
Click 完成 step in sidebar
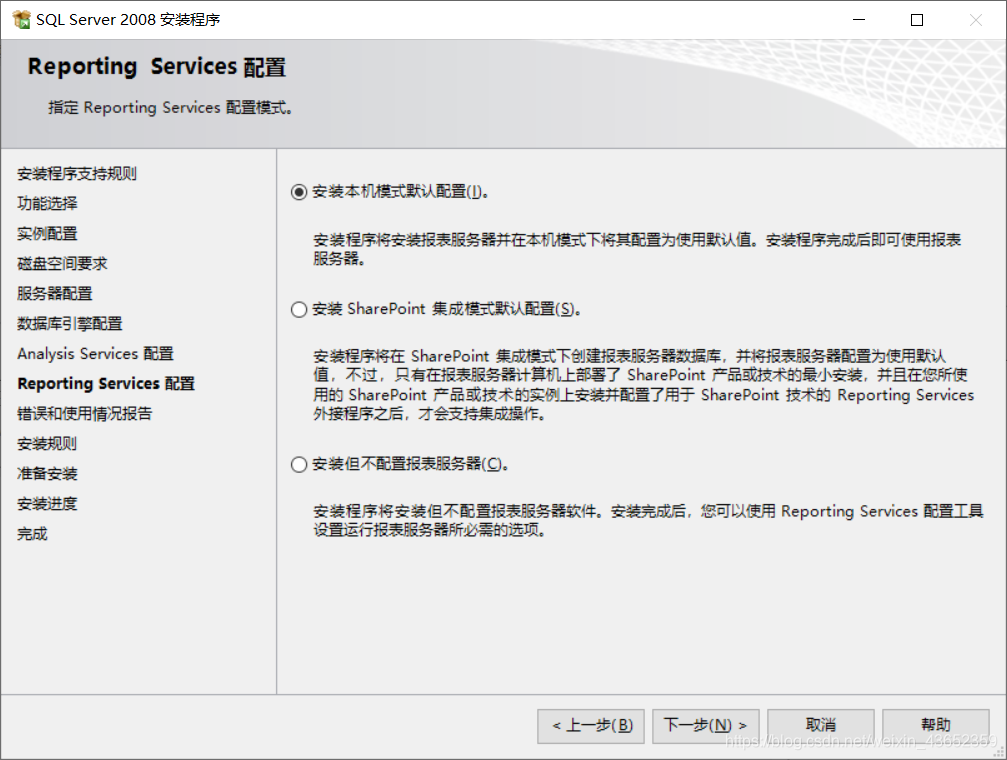[x=32, y=534]
